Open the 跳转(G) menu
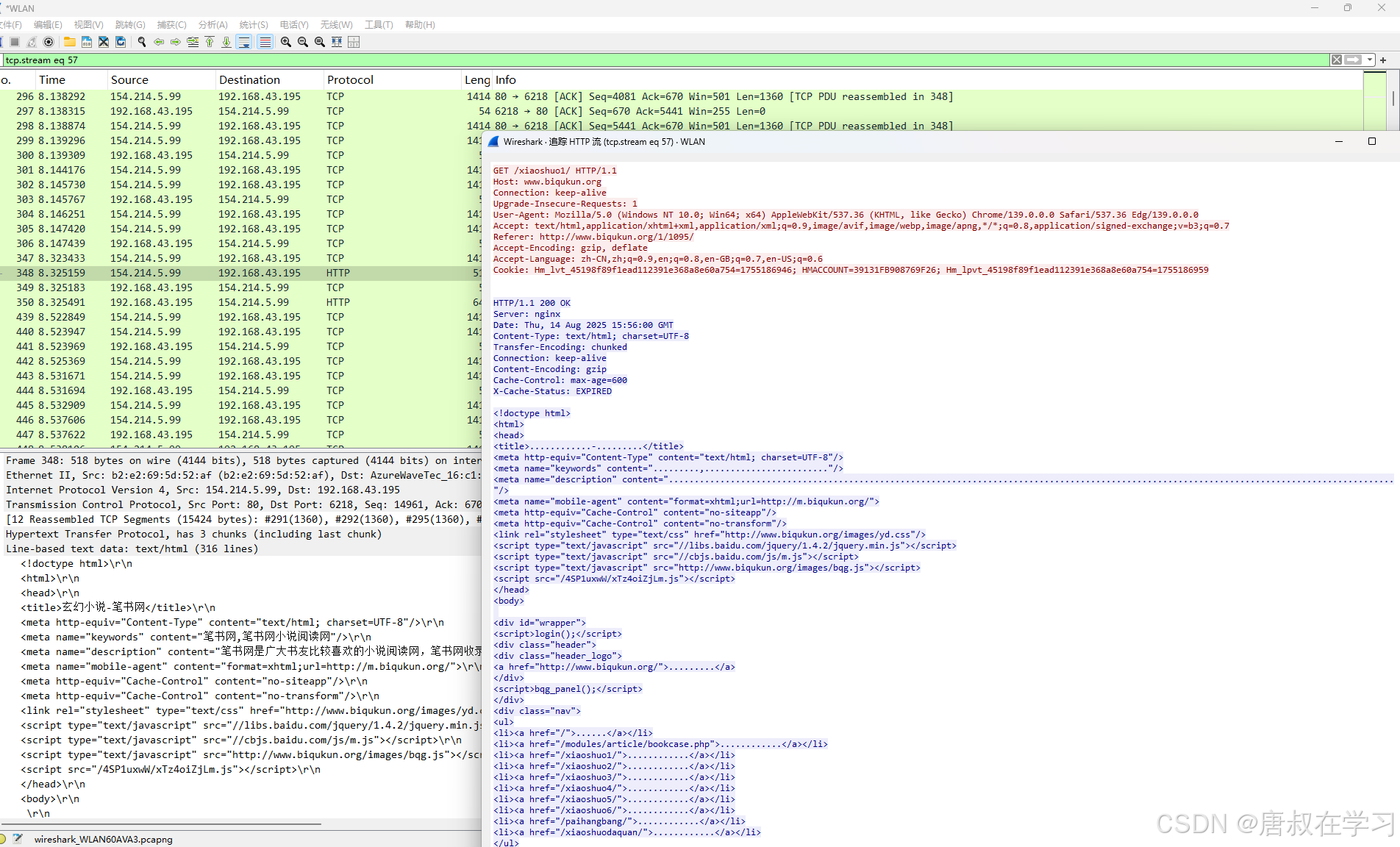This screenshot has height=847, width=1400. coord(130,25)
